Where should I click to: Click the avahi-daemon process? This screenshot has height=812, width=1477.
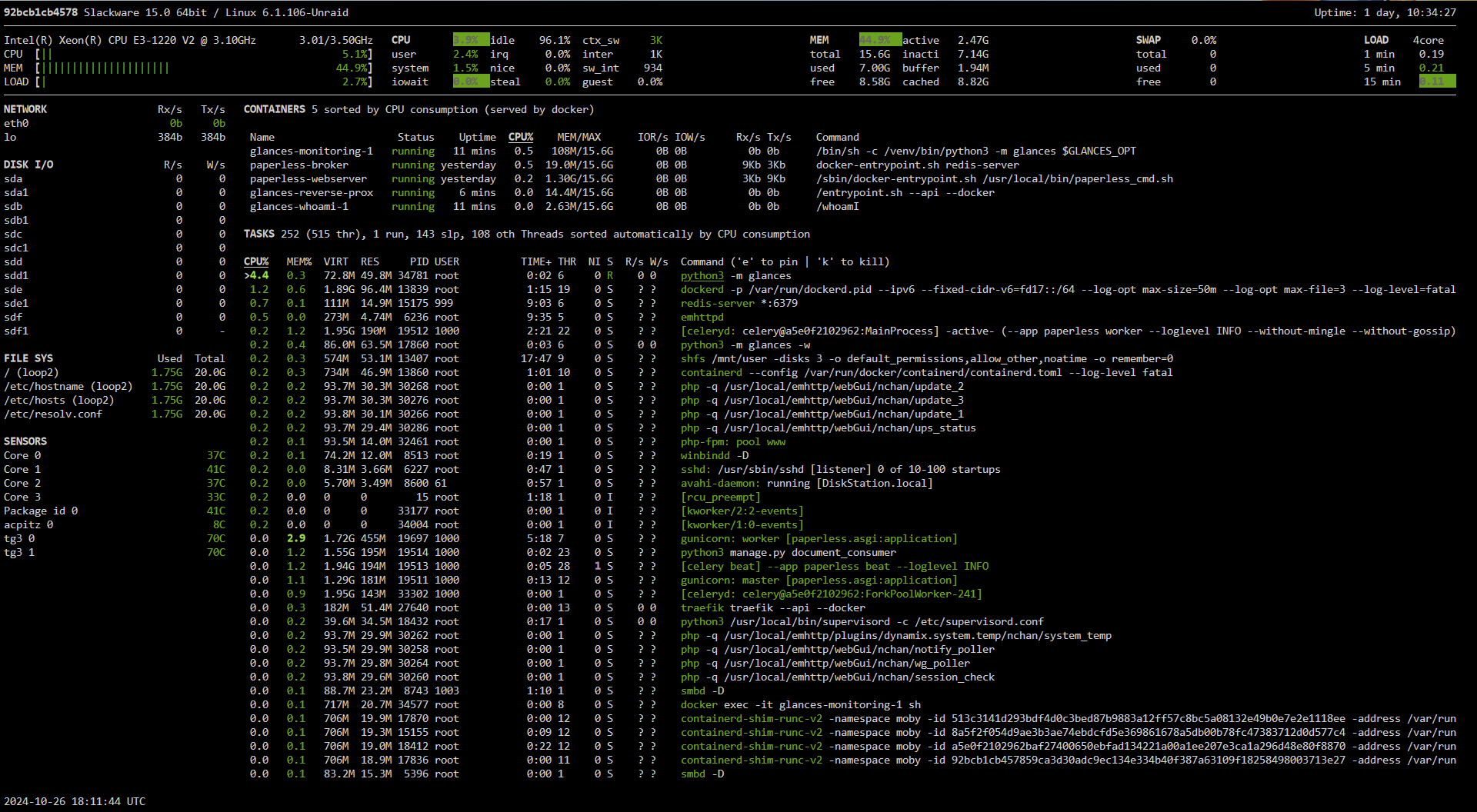[x=807, y=483]
